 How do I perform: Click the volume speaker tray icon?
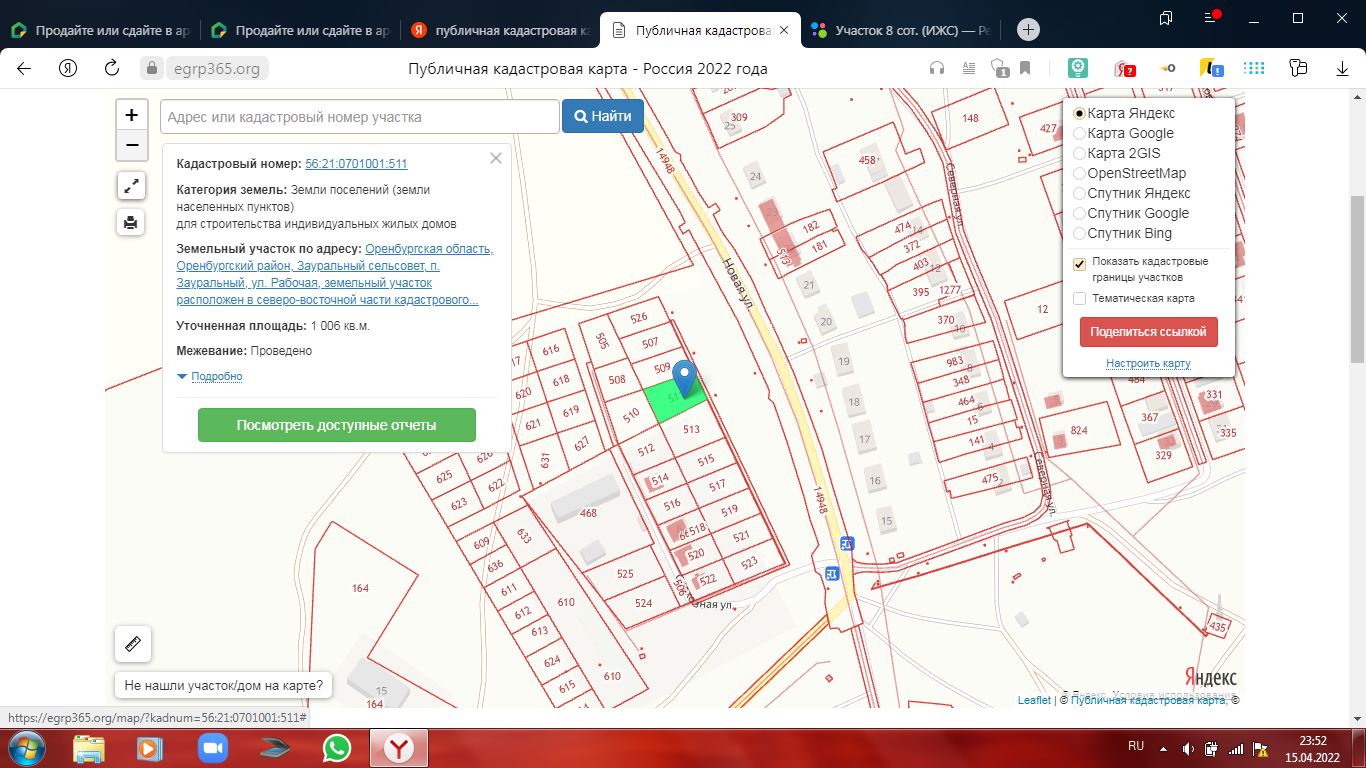click(x=1188, y=748)
